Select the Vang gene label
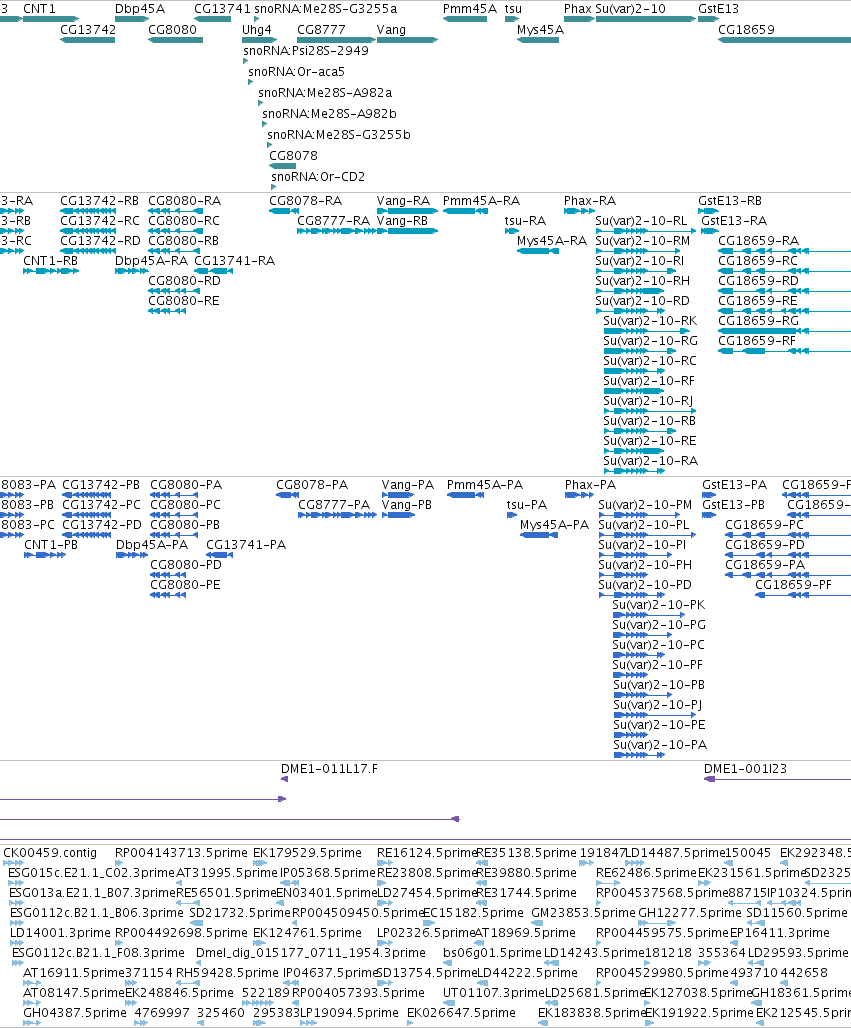This screenshot has height=1028, width=851. (391, 30)
